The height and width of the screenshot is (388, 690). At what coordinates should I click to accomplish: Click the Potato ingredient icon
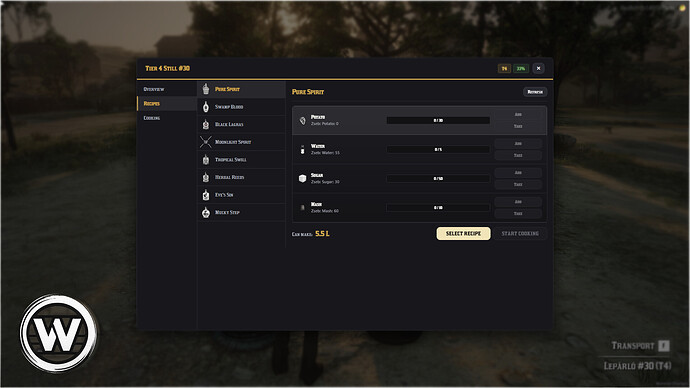click(302, 120)
